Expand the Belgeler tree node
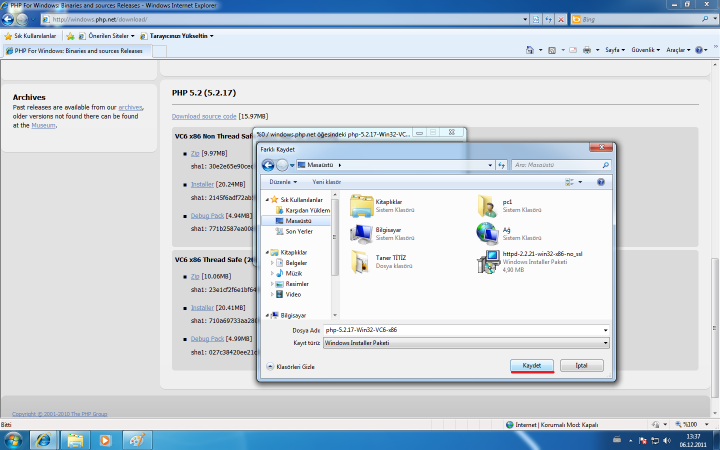The image size is (720, 450). [x=272, y=263]
